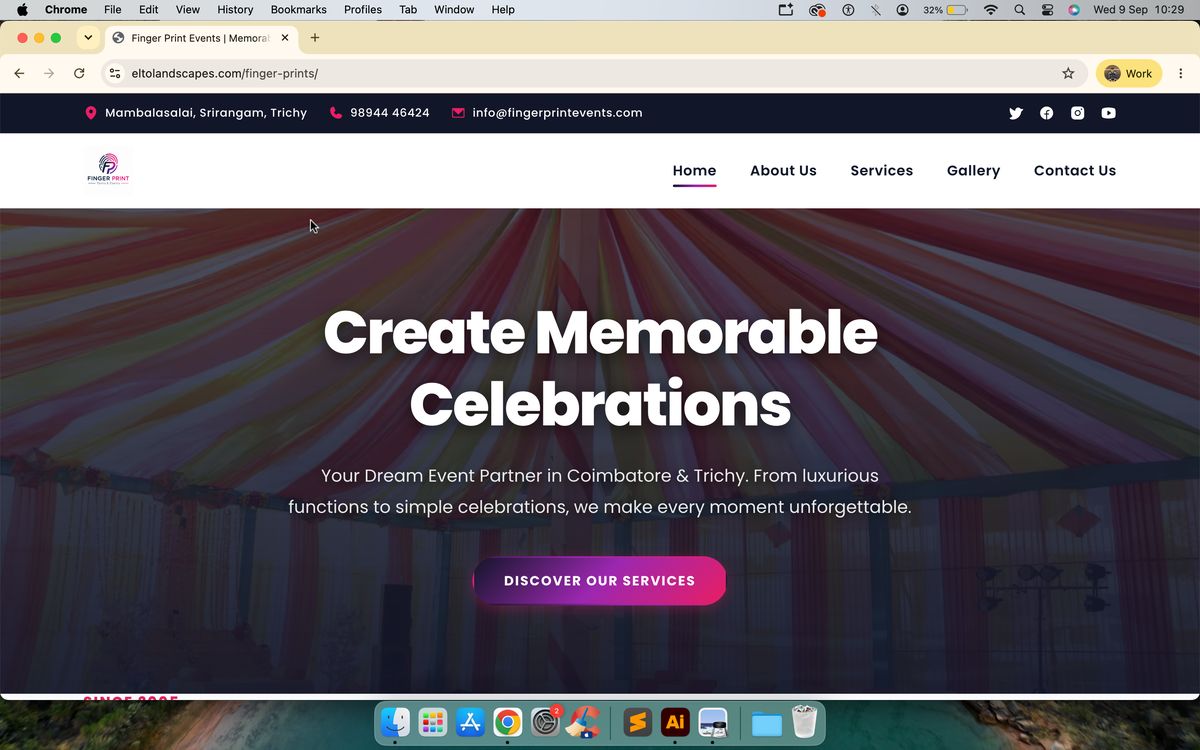Open the Bookmarks menu
This screenshot has width=1200, height=750.
[299, 10]
